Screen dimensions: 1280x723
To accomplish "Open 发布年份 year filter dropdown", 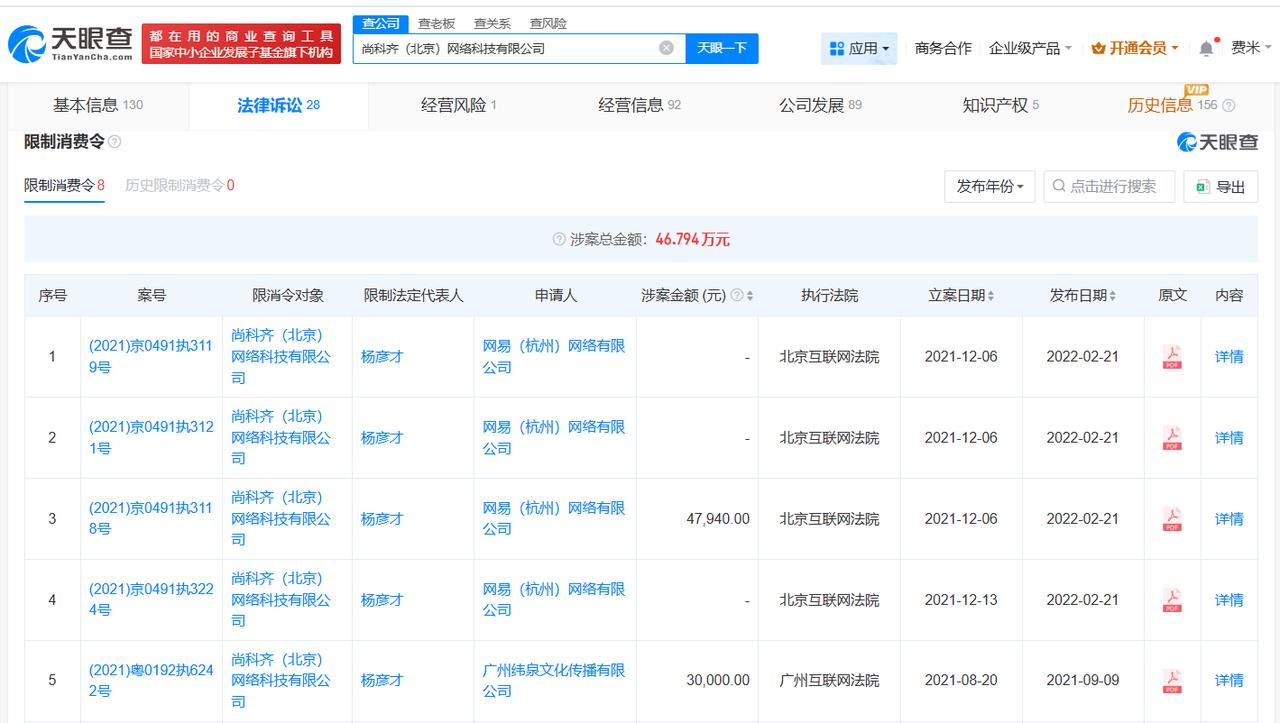I will 990,186.
